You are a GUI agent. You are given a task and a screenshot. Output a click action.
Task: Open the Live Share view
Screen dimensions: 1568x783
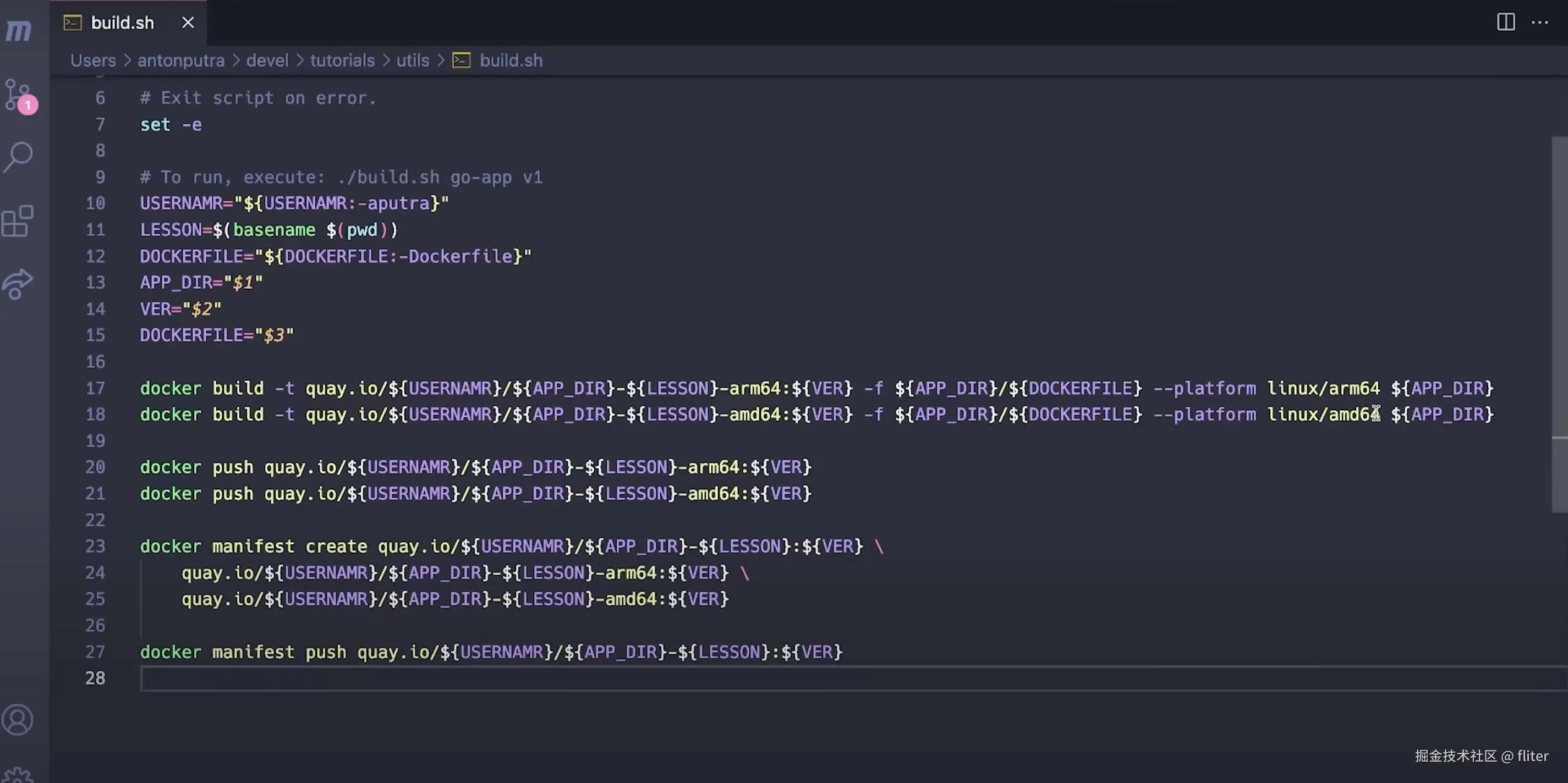pos(18,284)
